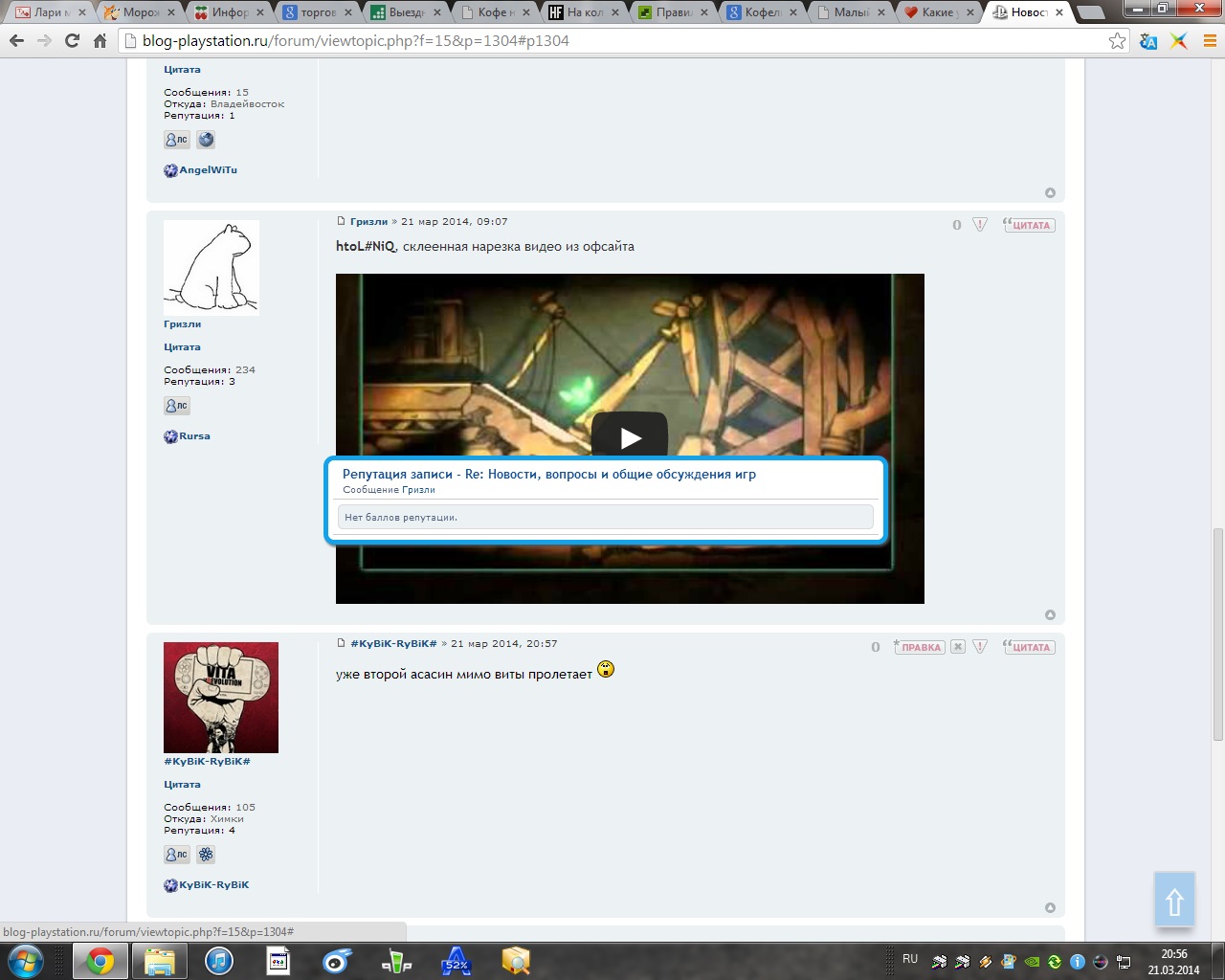The image size is (1225, 980).
Task: Switch to the "Инфор" browser tab
Action: [230, 12]
